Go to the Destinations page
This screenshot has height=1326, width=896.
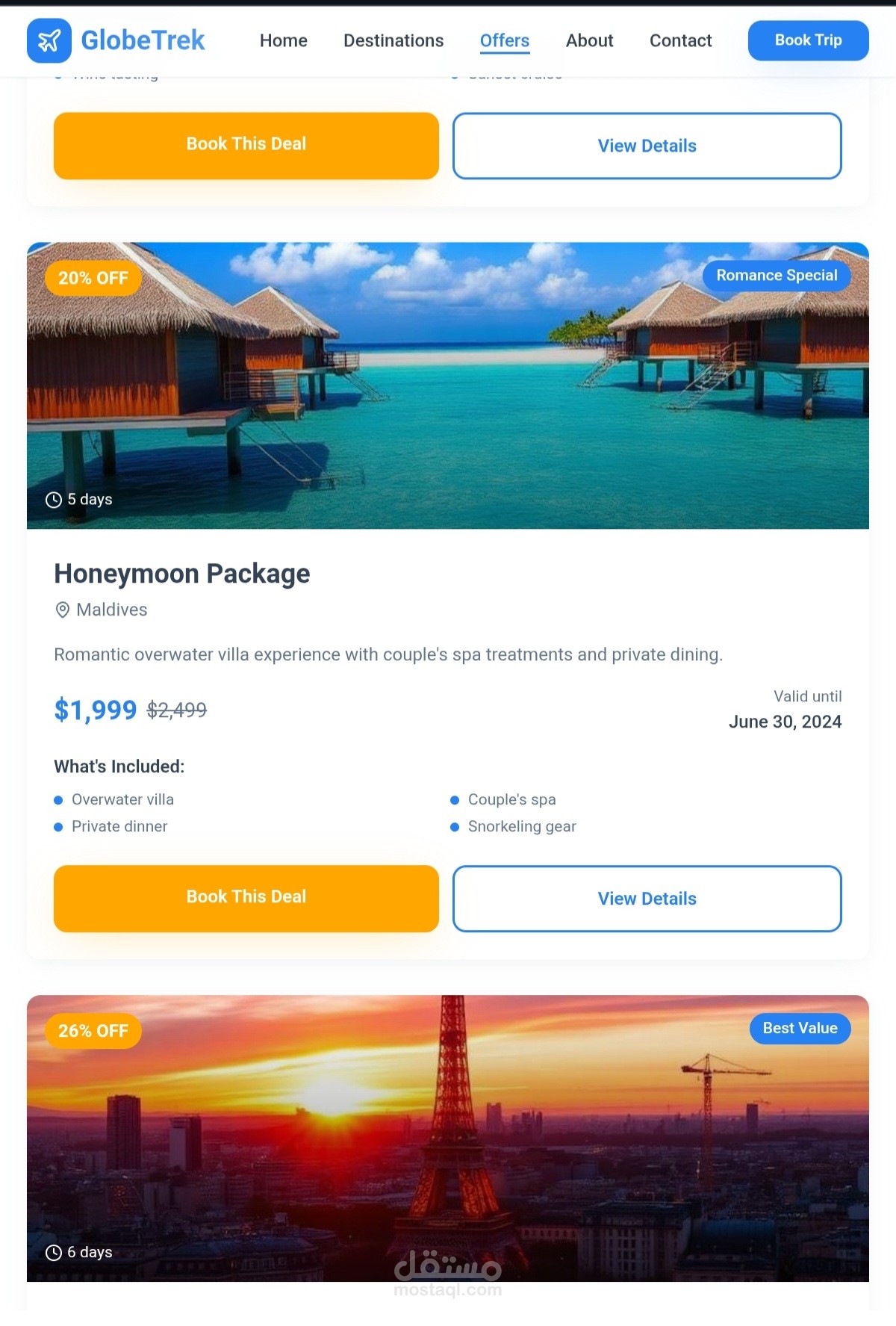[393, 40]
